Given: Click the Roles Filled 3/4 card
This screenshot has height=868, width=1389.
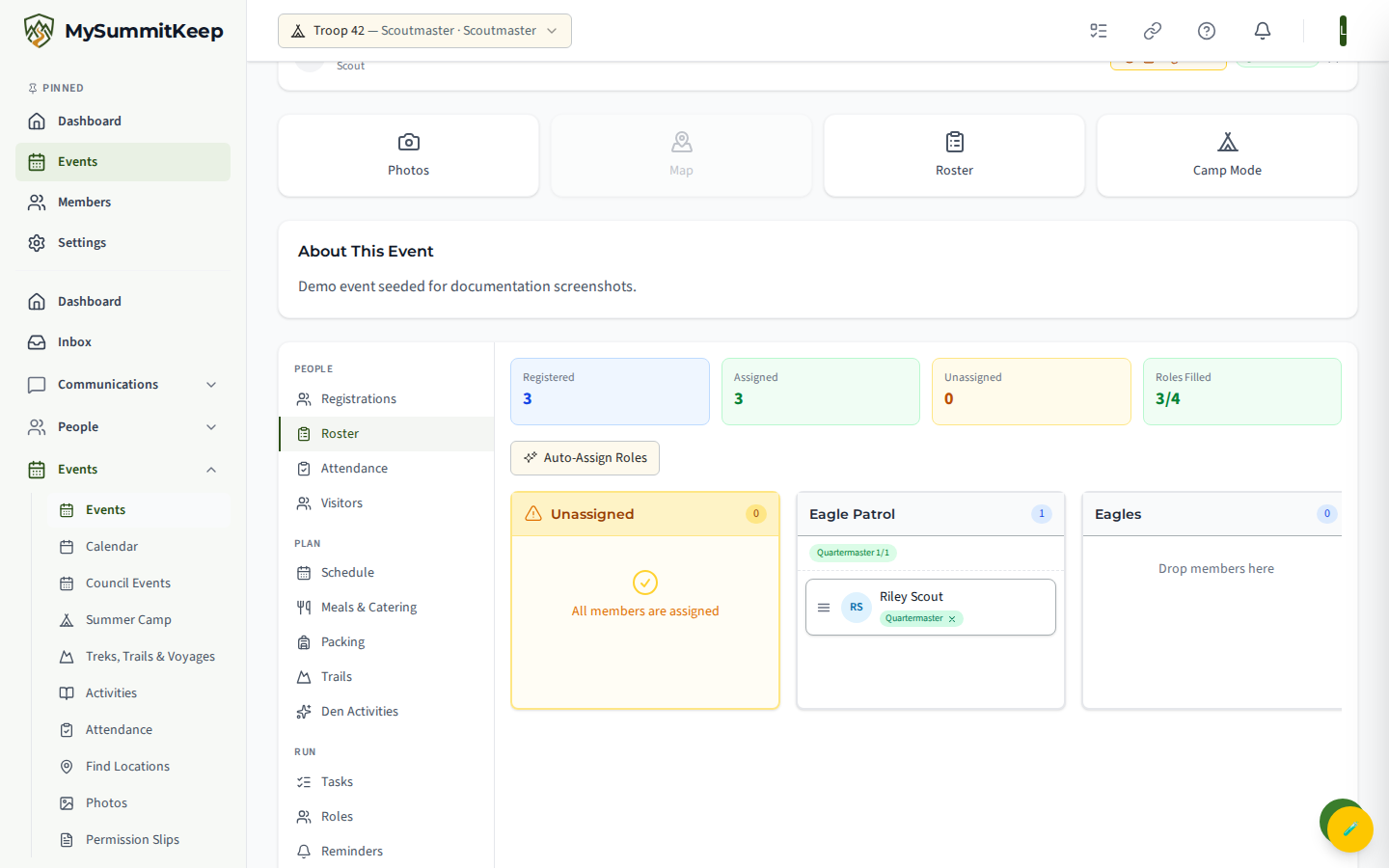Looking at the screenshot, I should pos(1242,392).
